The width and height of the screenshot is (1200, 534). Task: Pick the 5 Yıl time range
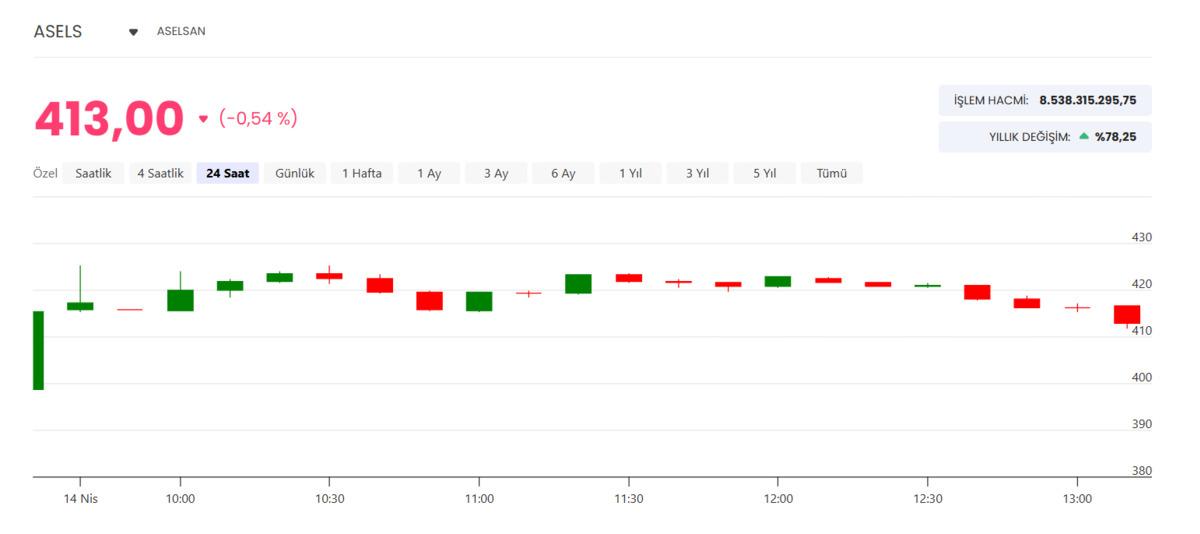click(764, 173)
